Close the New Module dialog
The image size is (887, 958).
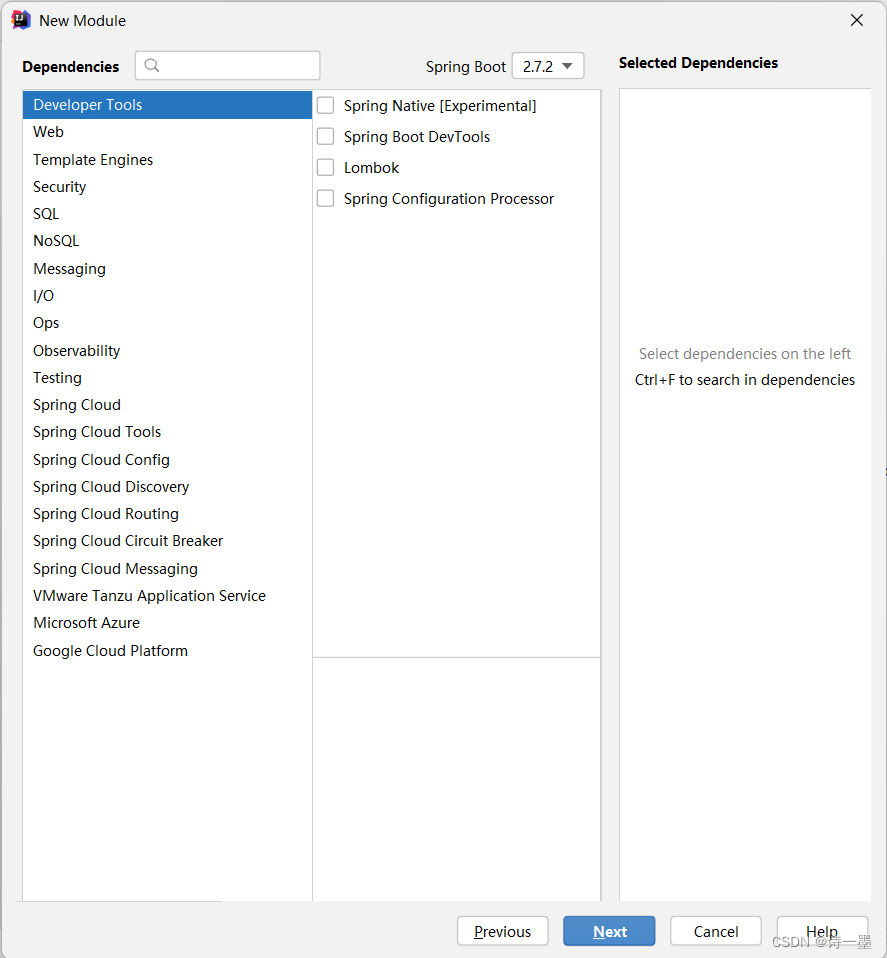click(856, 20)
